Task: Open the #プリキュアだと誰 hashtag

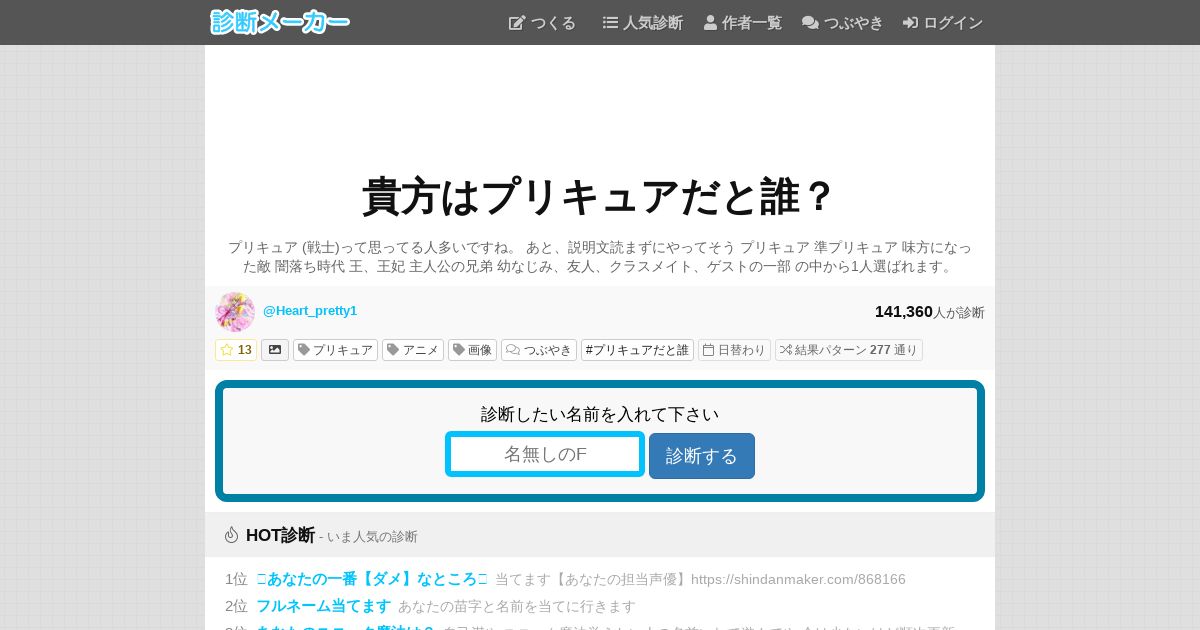Action: (637, 350)
